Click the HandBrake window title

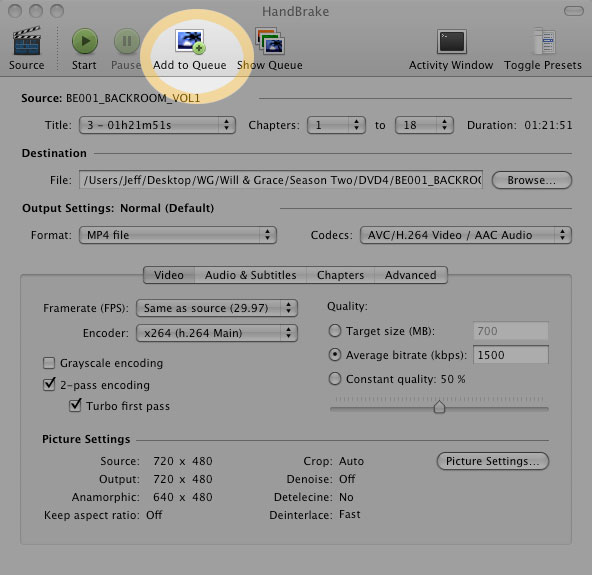point(296,11)
